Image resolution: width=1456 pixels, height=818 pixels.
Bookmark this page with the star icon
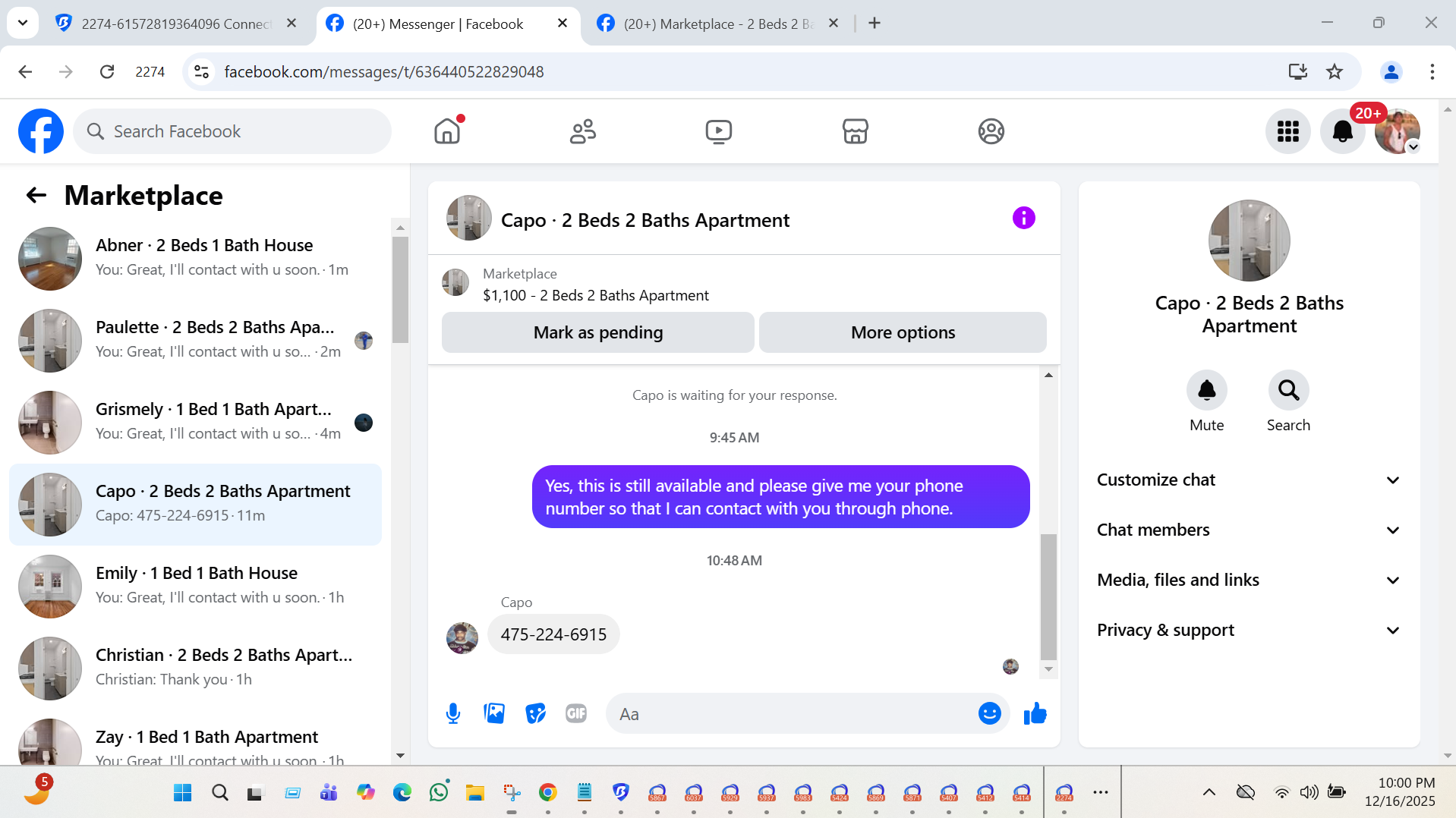pyautogui.click(x=1334, y=71)
